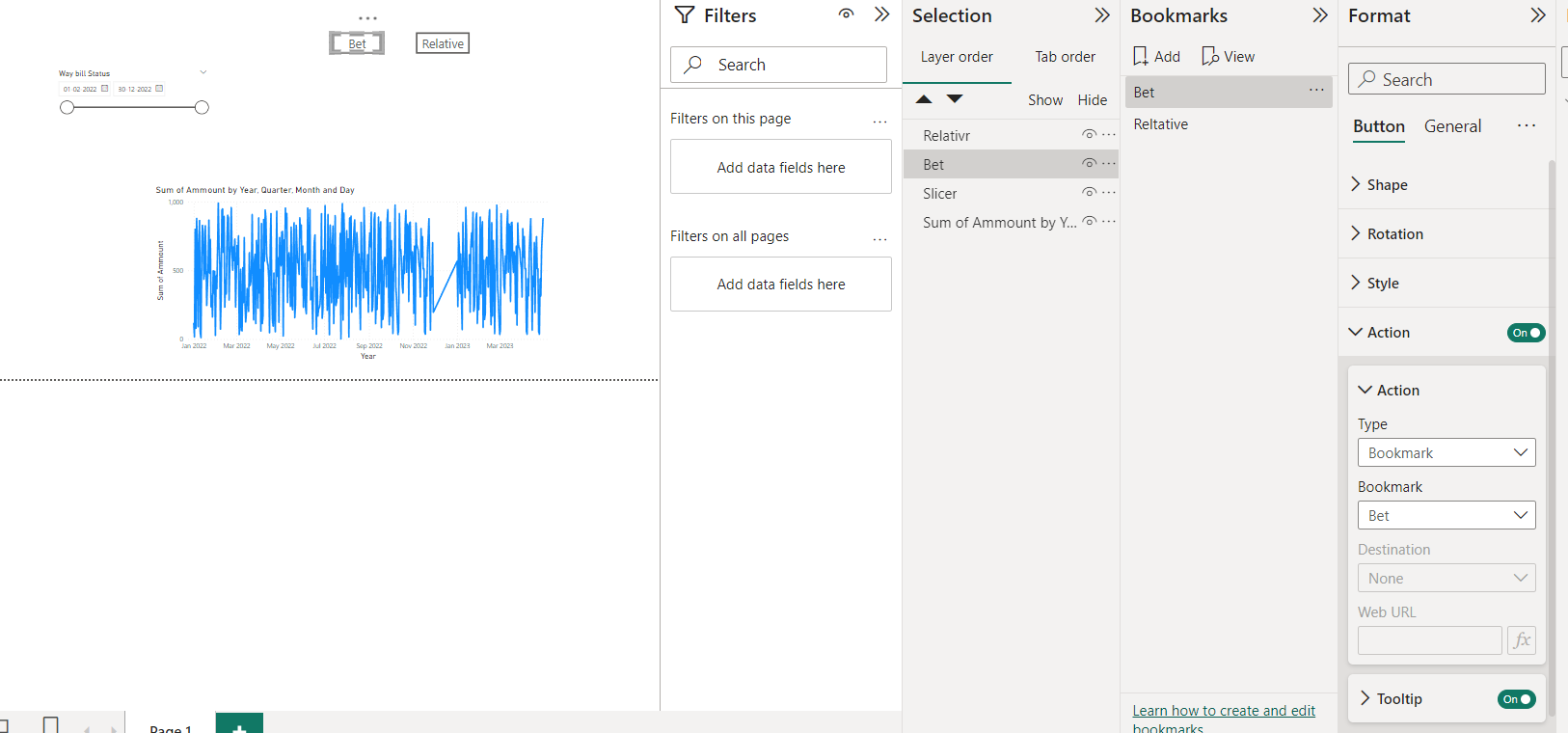Collapse the Selection pane chevron
This screenshot has width=1568, height=733.
click(1102, 15)
